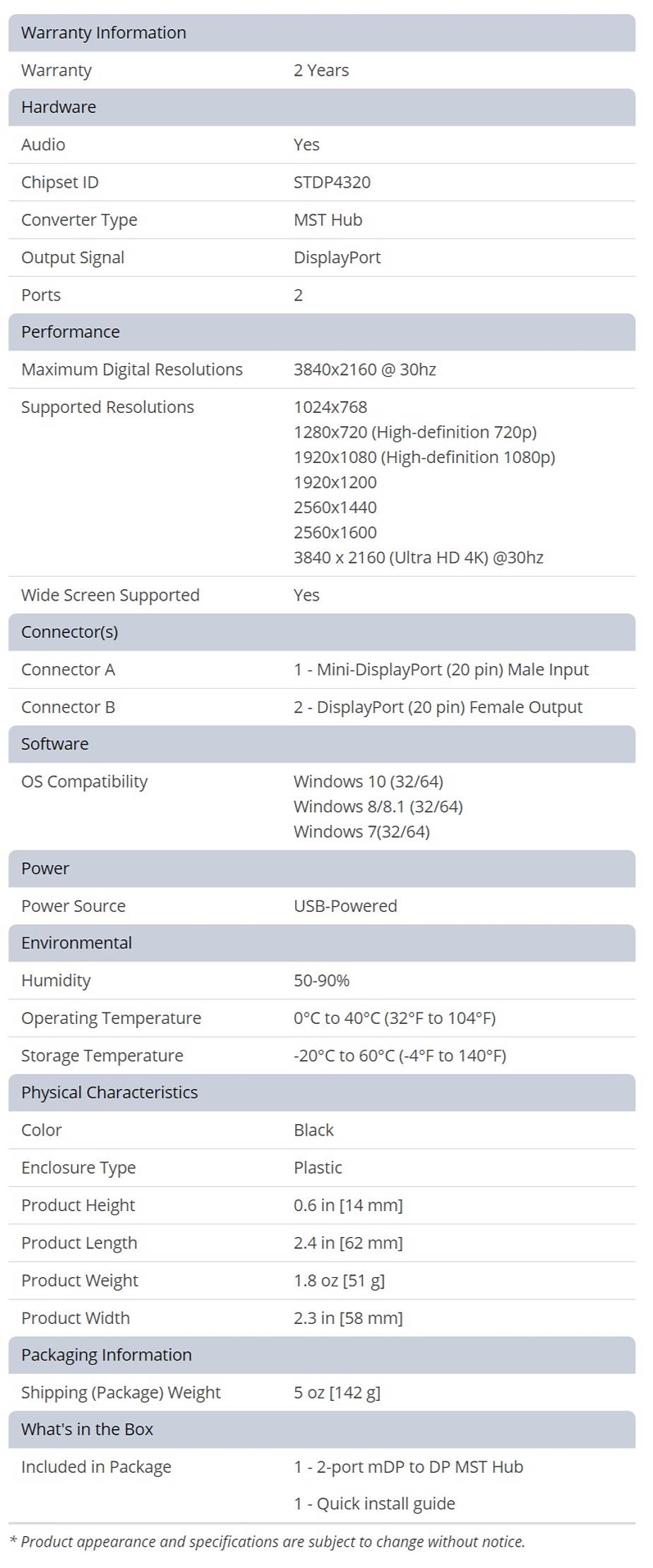
Task: Click the Packaging Information section header
Action: click(x=107, y=1355)
